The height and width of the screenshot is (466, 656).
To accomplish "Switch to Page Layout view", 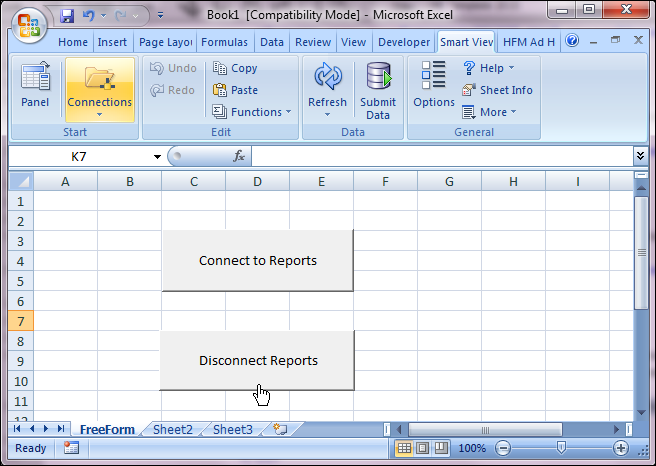I will tap(423, 448).
